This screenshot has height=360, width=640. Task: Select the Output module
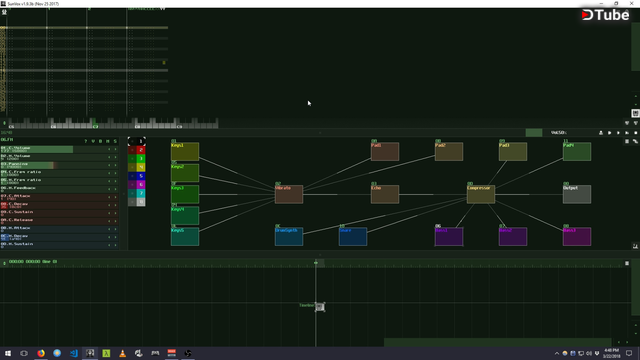pos(577,194)
